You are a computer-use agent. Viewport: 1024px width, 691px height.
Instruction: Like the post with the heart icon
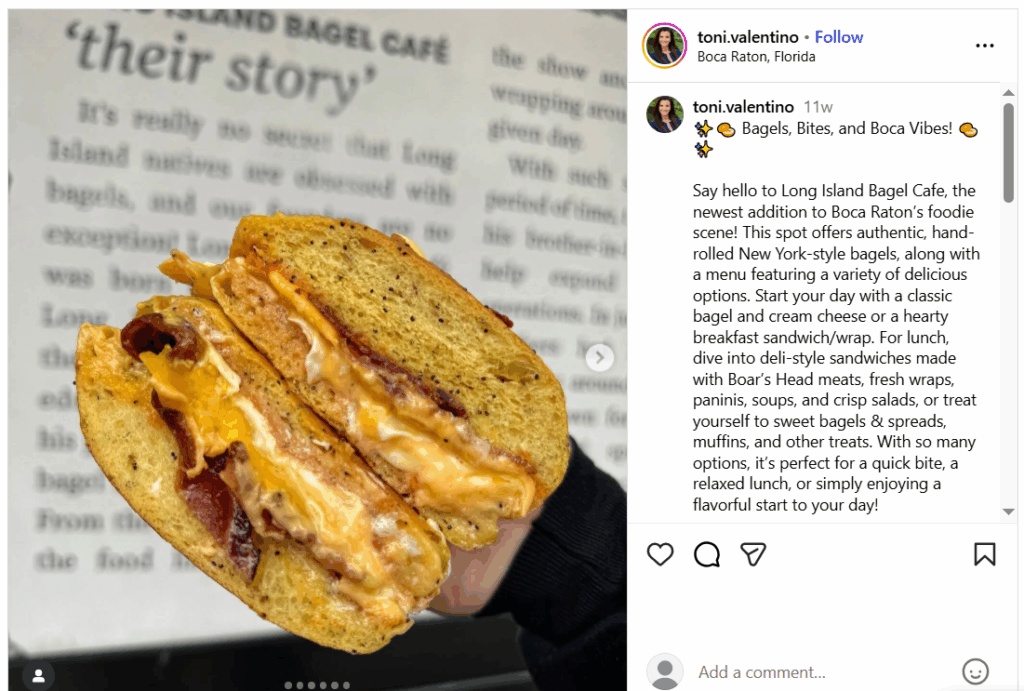point(660,554)
